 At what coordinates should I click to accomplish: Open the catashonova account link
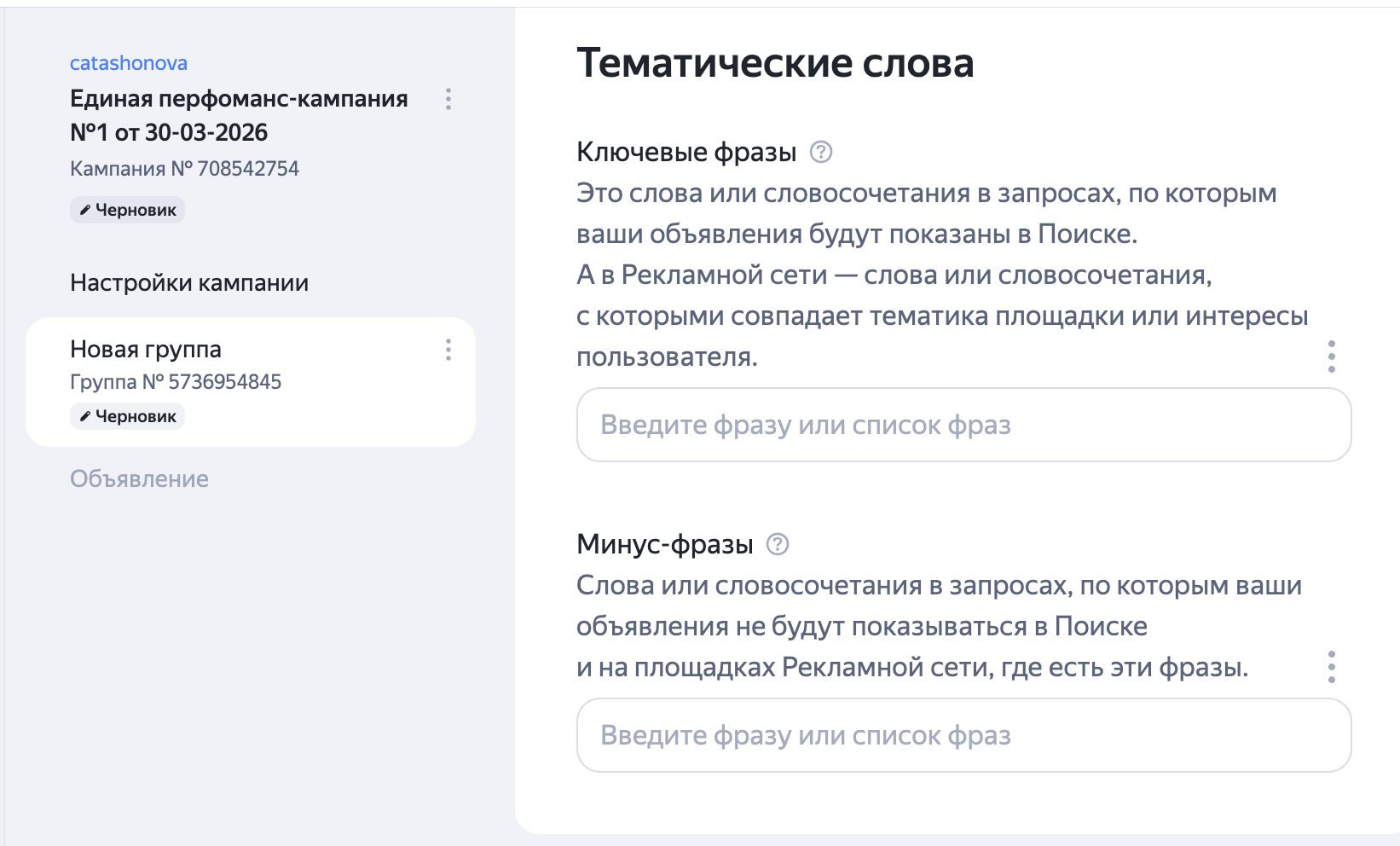[129, 62]
